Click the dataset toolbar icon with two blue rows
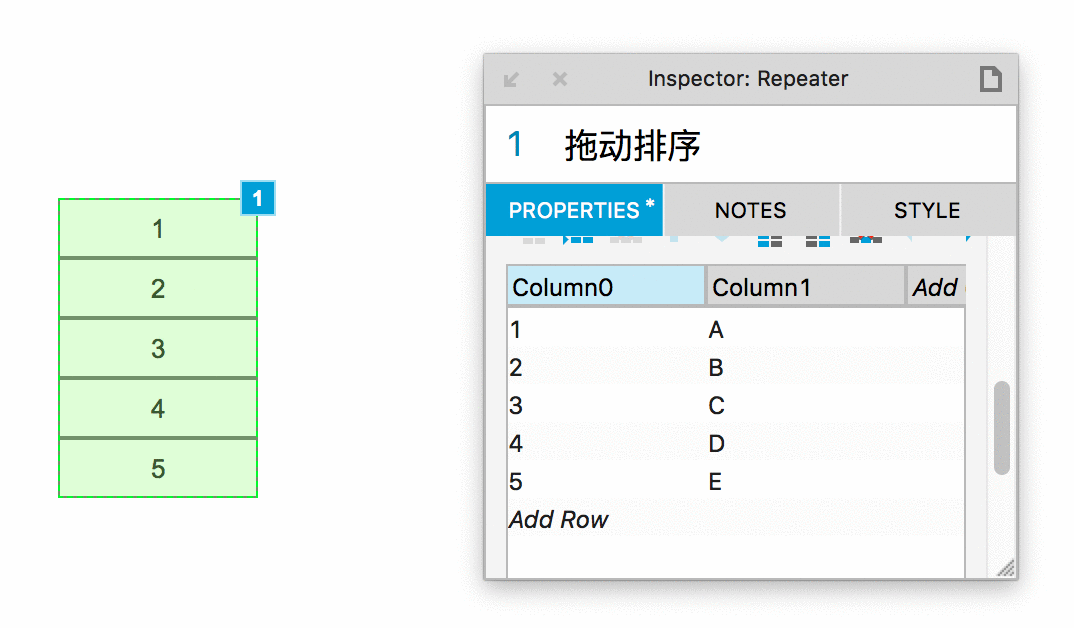The width and height of the screenshot is (1074, 628). tap(770, 240)
